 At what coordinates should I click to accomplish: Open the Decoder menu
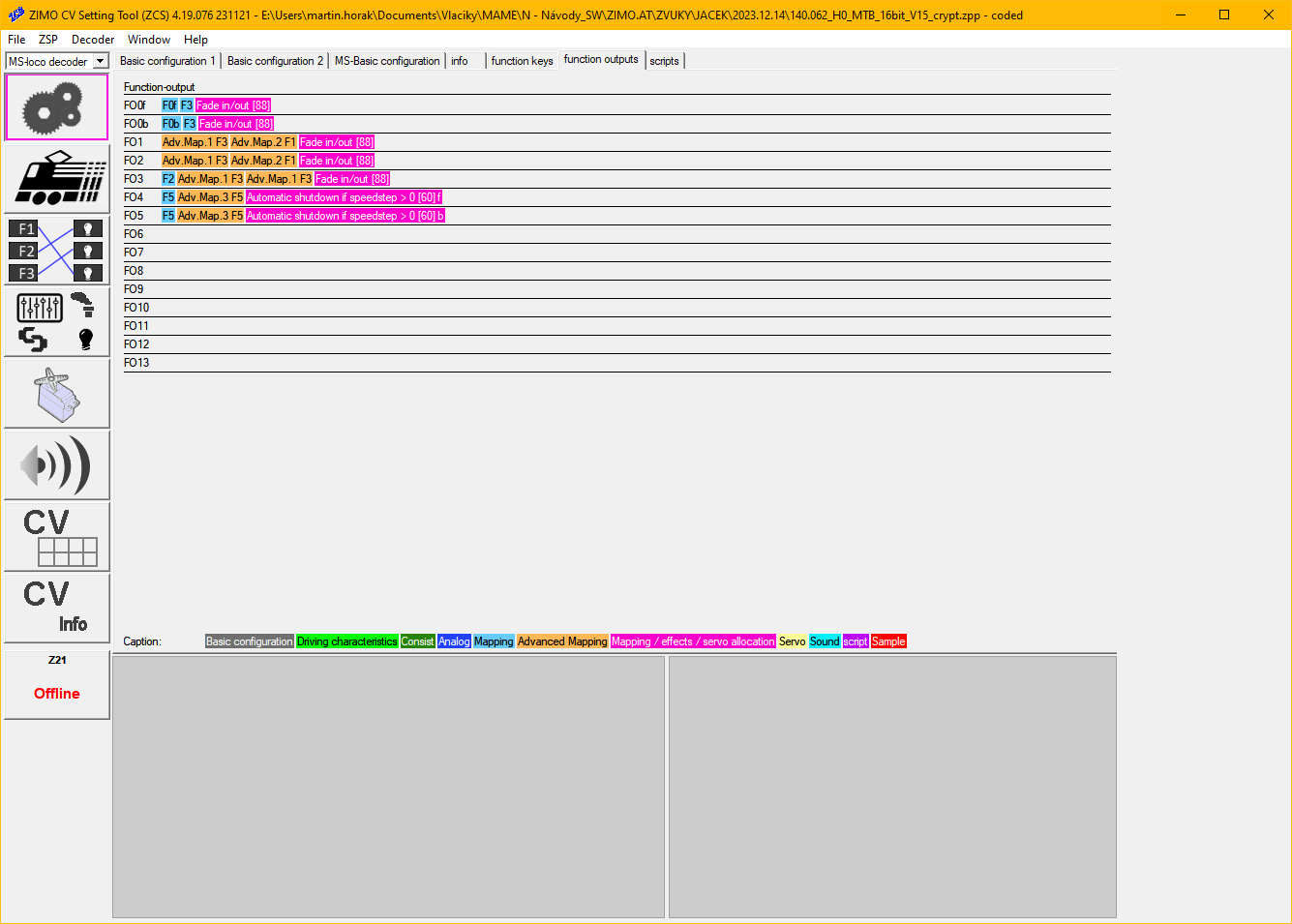(93, 40)
